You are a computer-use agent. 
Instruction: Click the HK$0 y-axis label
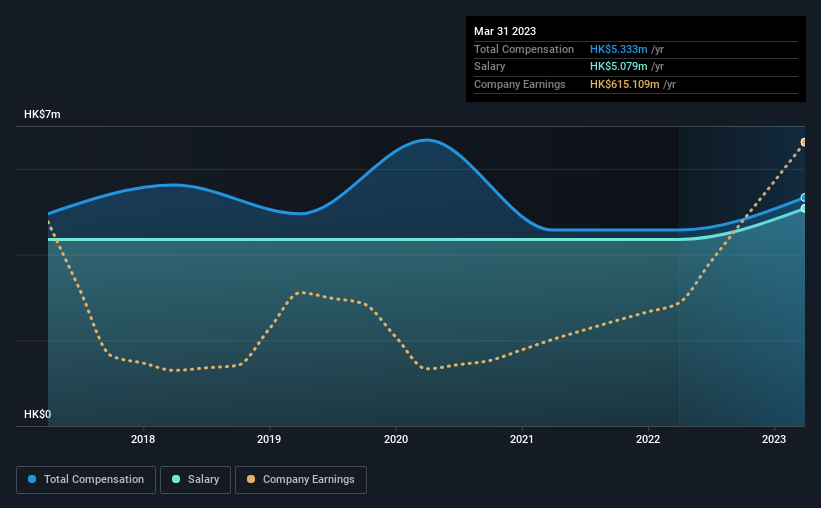(38, 414)
